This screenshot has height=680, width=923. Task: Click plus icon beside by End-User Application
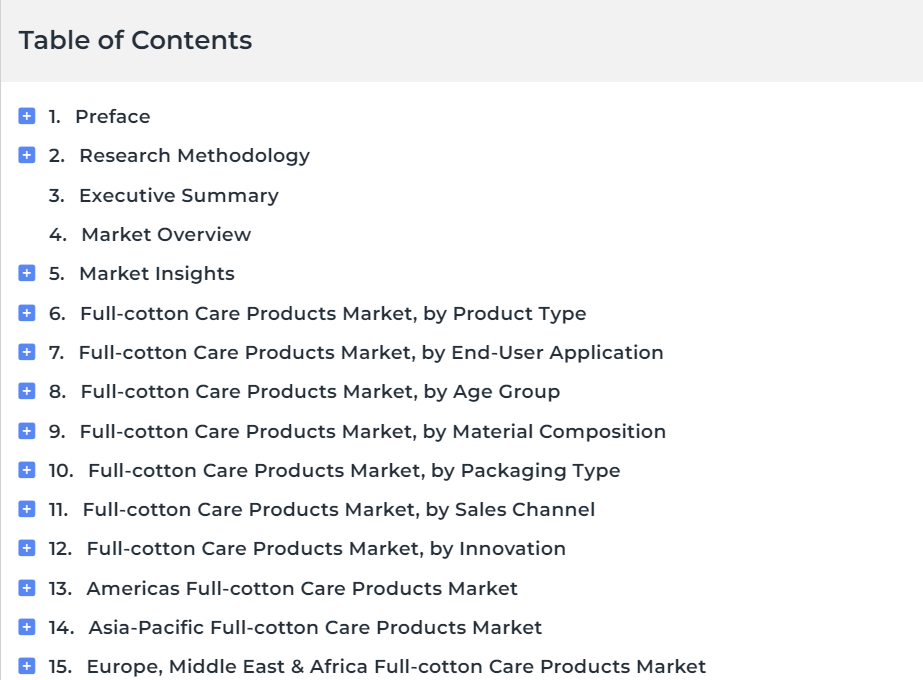(26, 352)
